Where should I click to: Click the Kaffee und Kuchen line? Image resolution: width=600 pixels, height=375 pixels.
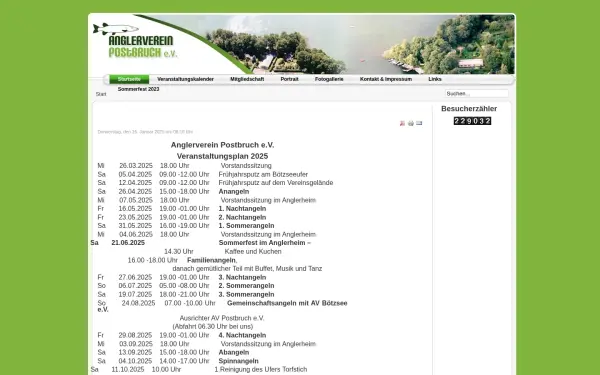[253, 252]
